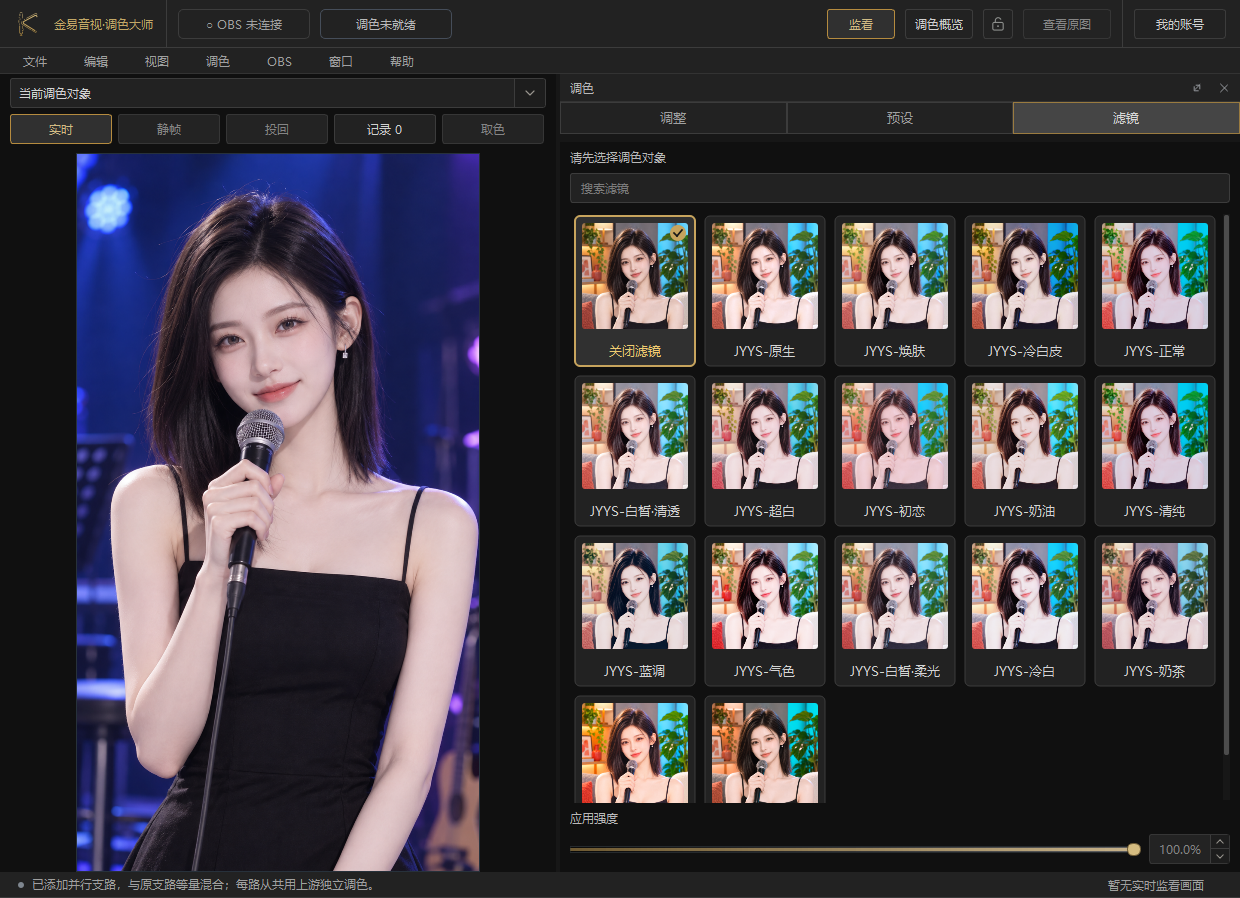Open the 调色概览 overview

[x=939, y=24]
